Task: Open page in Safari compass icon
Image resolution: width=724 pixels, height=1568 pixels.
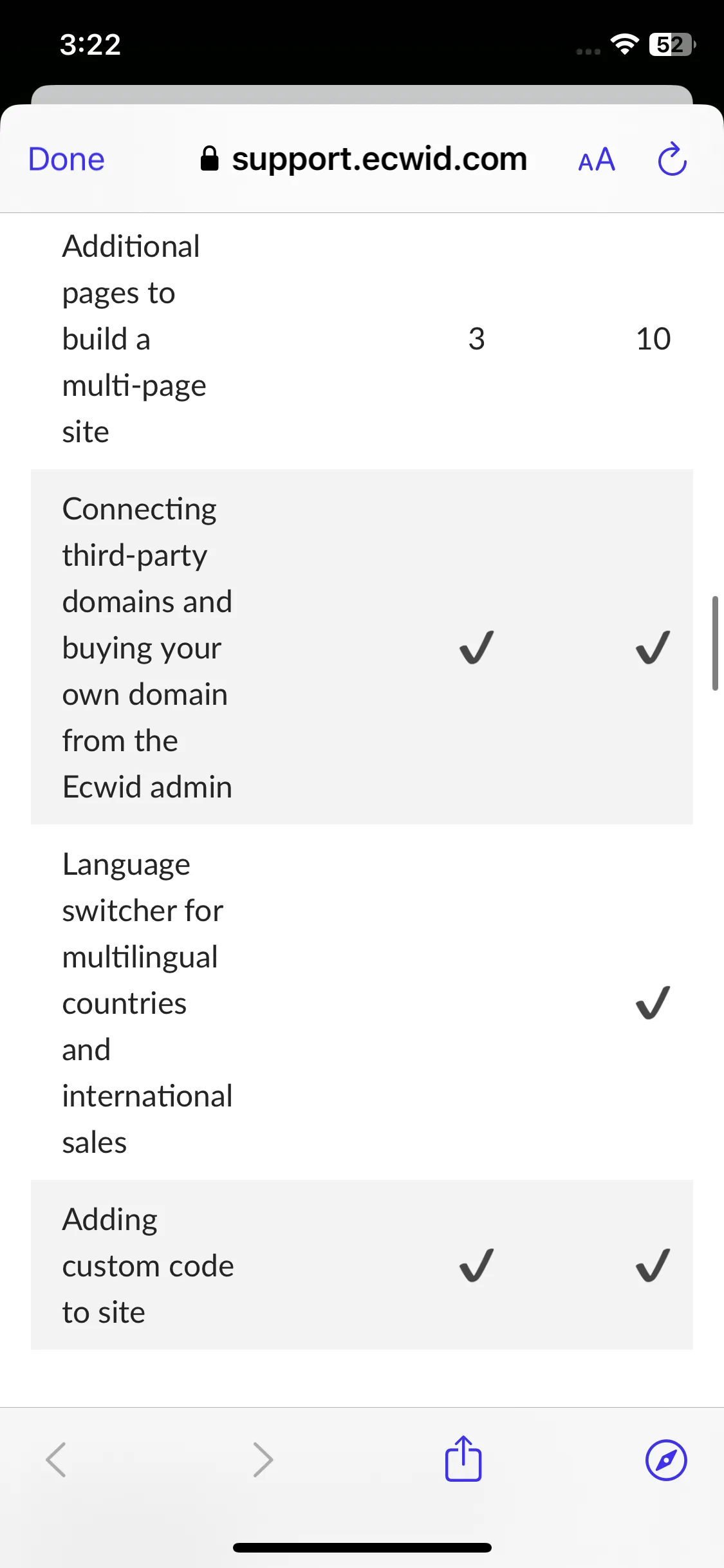Action: pyautogui.click(x=666, y=1460)
